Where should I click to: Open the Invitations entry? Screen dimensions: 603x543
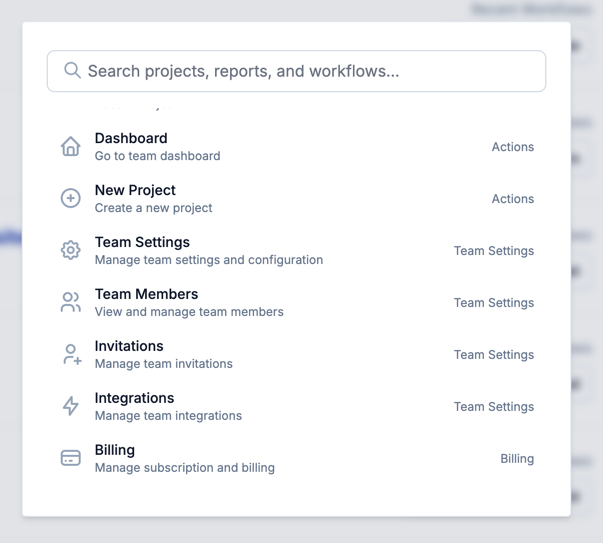click(129, 347)
